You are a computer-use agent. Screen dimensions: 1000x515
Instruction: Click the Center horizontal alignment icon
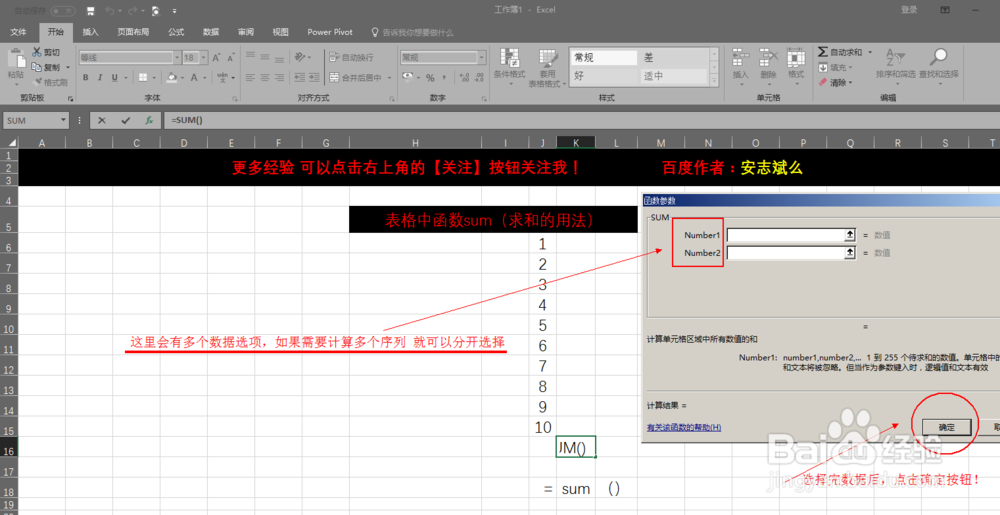click(265, 78)
